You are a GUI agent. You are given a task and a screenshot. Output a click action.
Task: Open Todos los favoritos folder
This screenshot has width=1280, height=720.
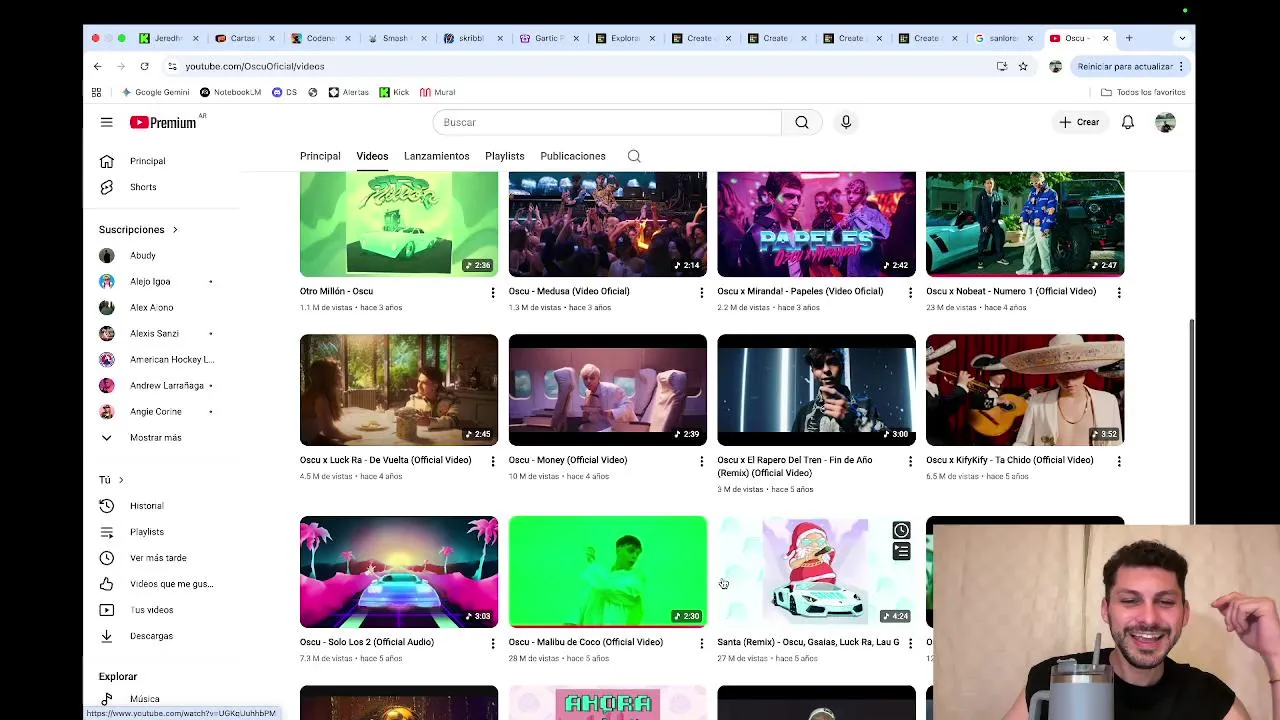[1143, 92]
